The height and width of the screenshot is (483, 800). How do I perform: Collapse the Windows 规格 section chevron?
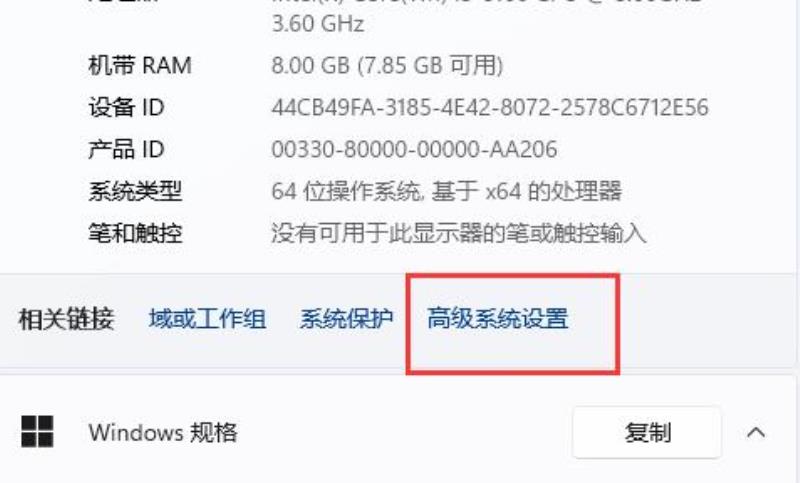tap(756, 433)
